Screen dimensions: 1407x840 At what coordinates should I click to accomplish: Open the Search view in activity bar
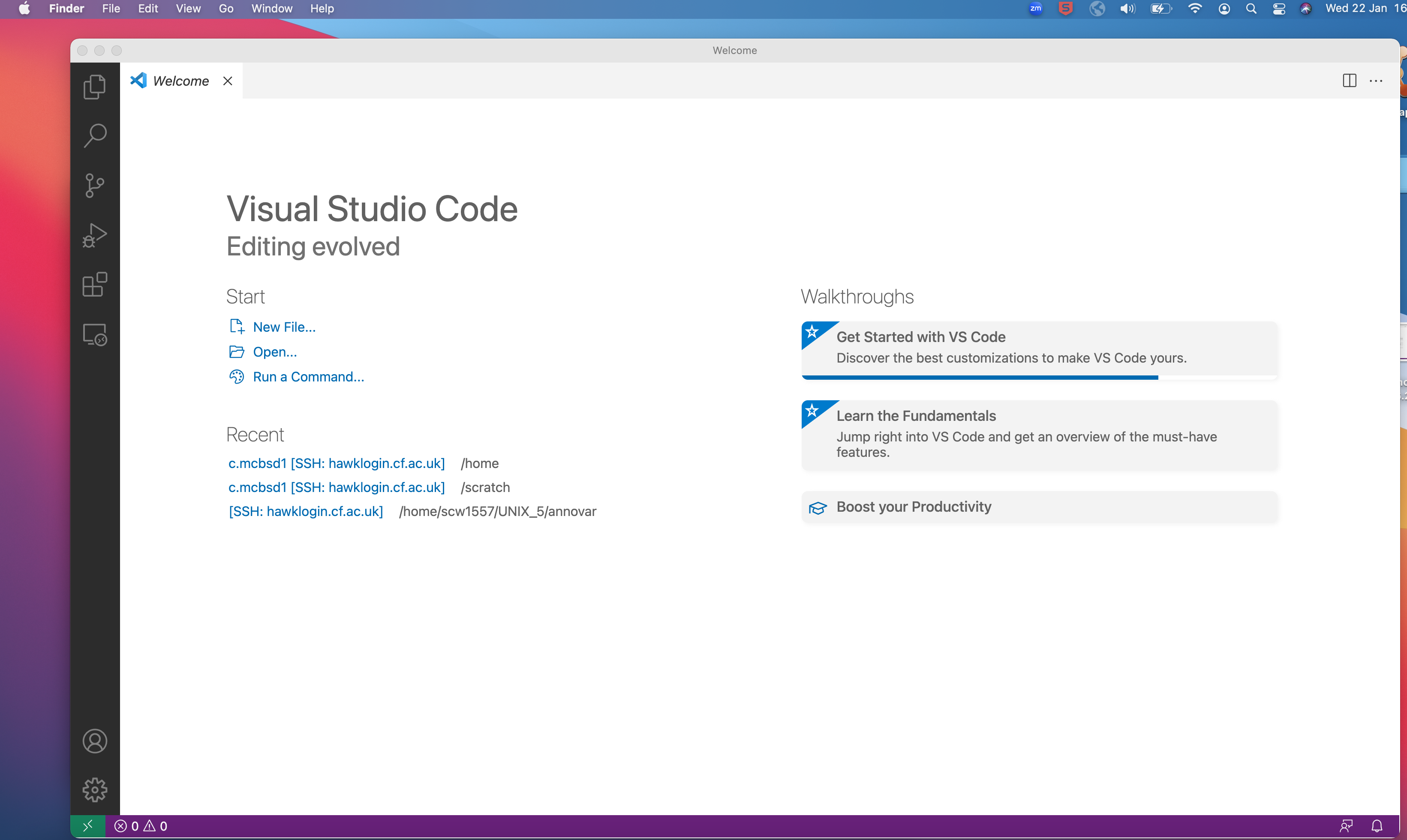pyautogui.click(x=95, y=136)
